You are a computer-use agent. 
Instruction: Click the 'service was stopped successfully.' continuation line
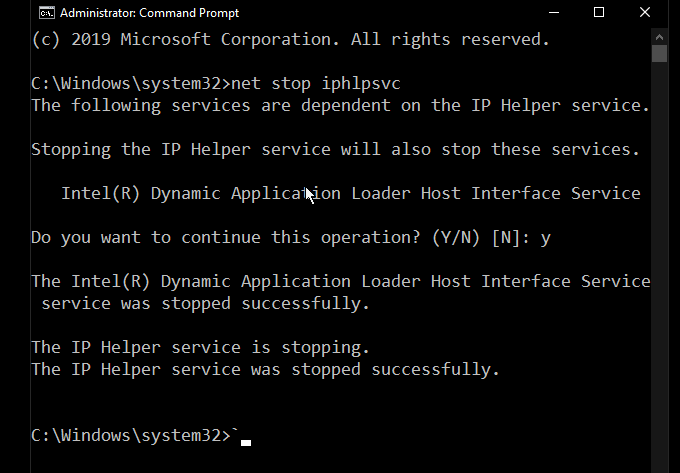point(205,303)
